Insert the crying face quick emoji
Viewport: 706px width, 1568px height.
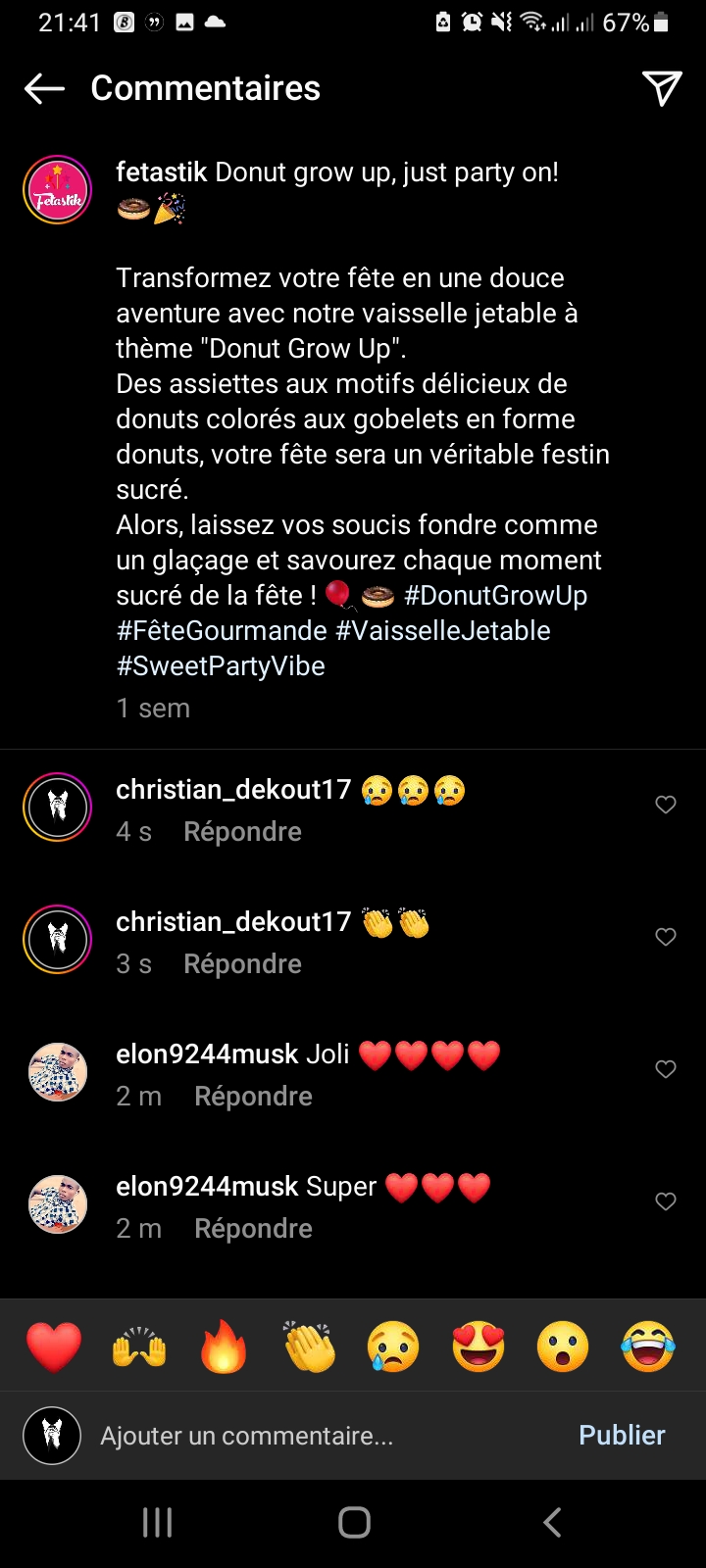393,1347
